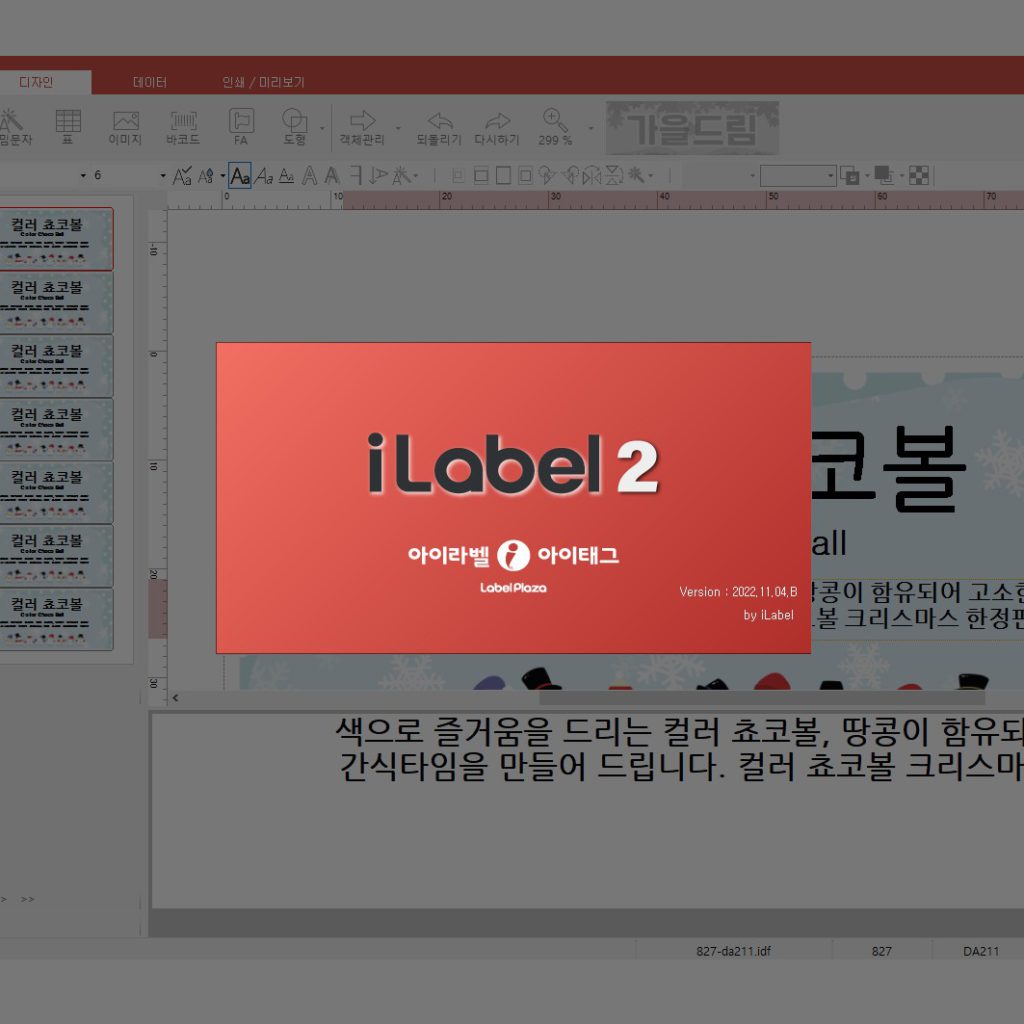Click the Version : 2022.11.04.B text

click(x=738, y=592)
